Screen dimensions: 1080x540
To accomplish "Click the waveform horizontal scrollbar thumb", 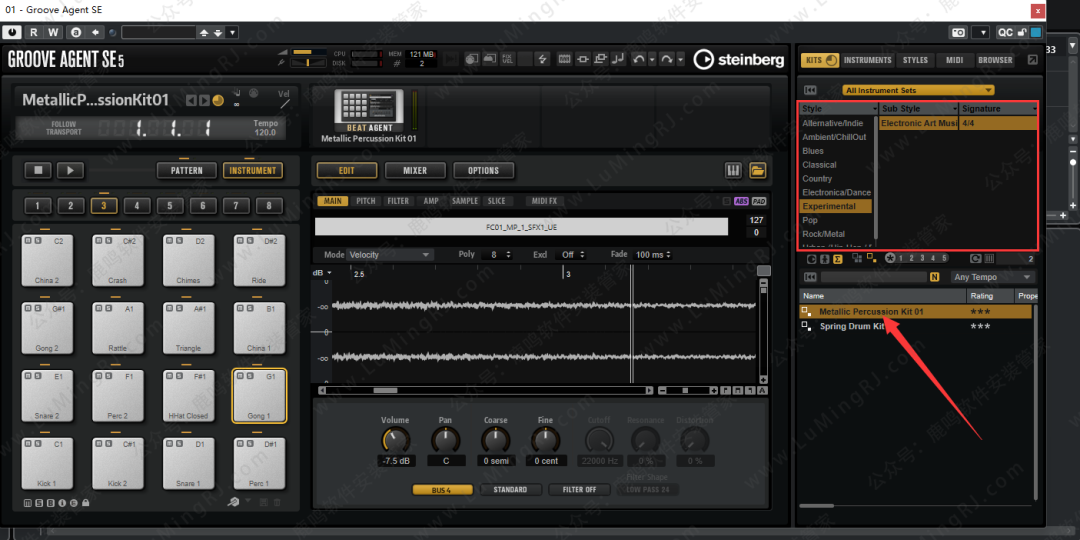I will [x=385, y=391].
